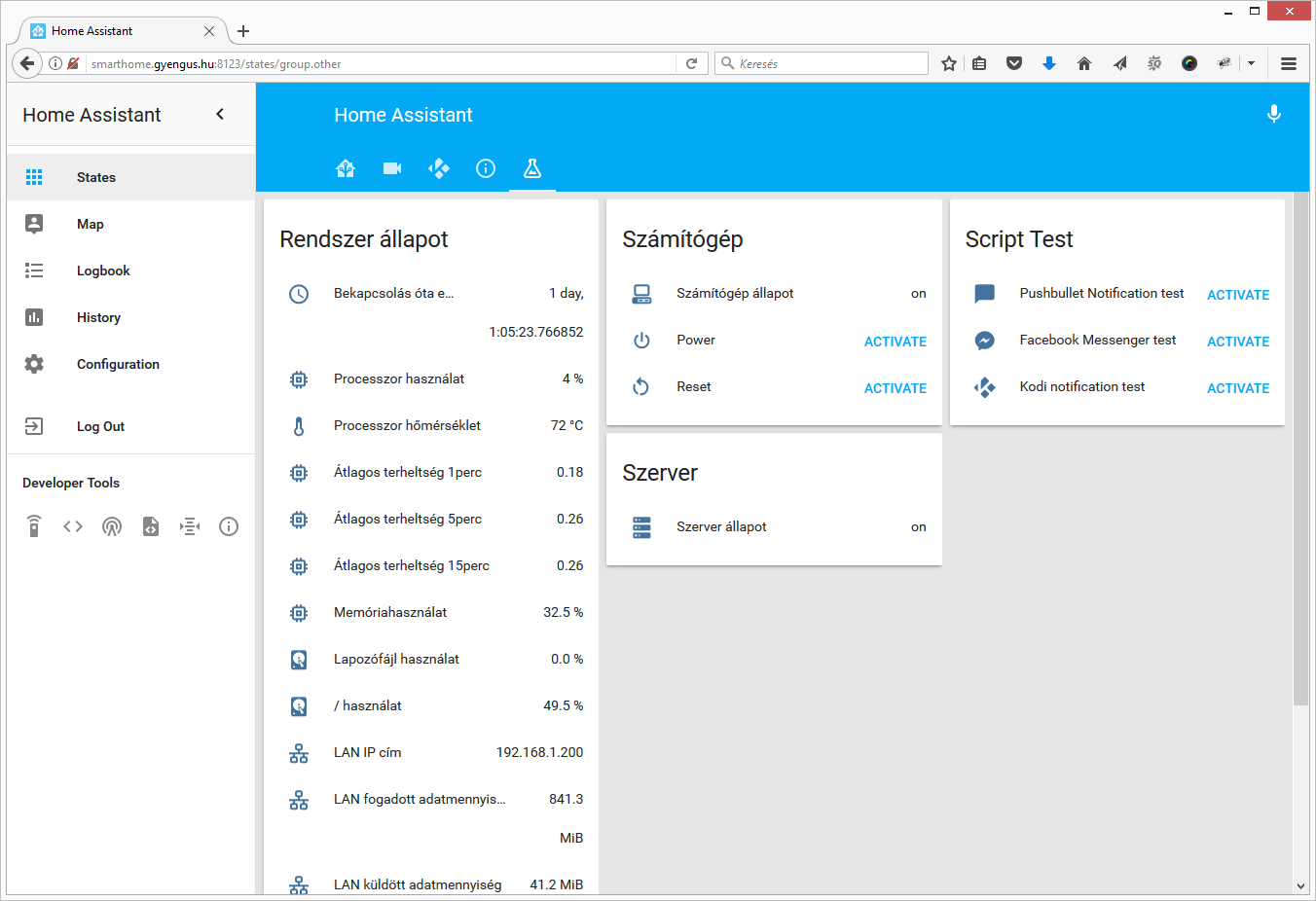Open the Events developer tool broadcast icon
Screen dimensions: 1316x901
[x=112, y=526]
